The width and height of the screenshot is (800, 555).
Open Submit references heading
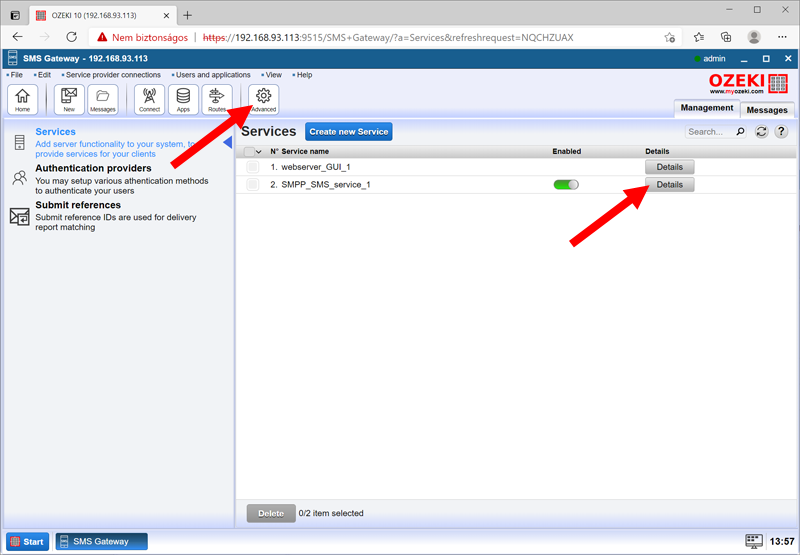click(x=78, y=205)
